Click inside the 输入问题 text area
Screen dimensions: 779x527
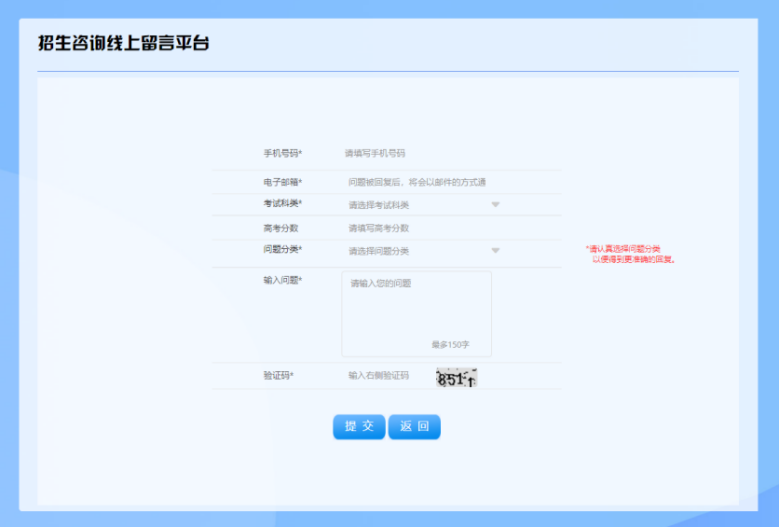point(416,310)
